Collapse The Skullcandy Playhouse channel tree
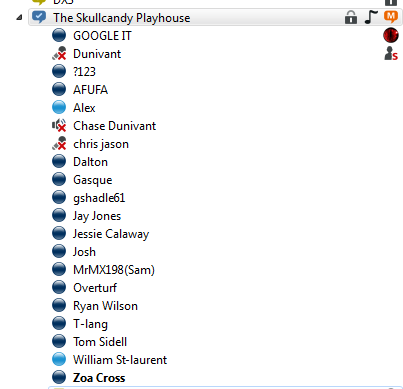This screenshot has height=389, width=403. tap(19, 17)
